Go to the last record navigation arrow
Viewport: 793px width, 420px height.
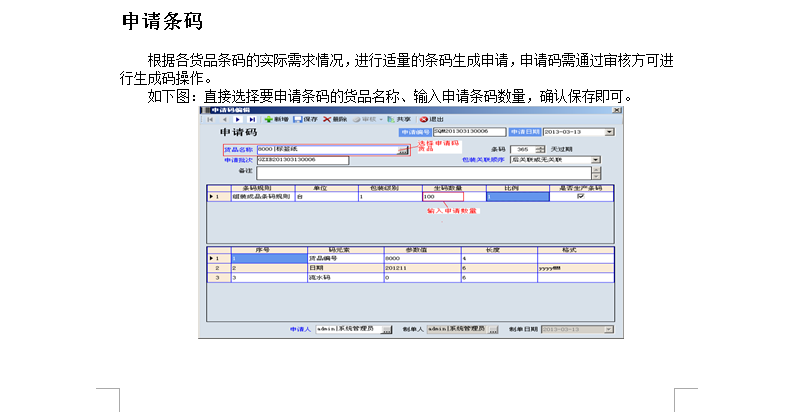(252, 119)
